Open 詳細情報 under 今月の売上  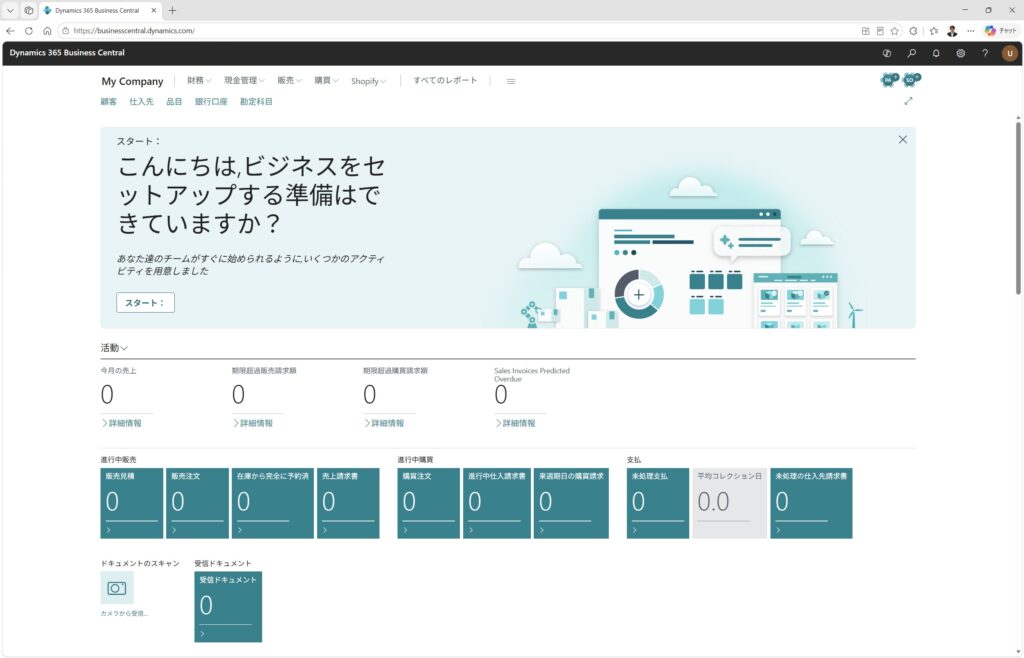[x=121, y=423]
